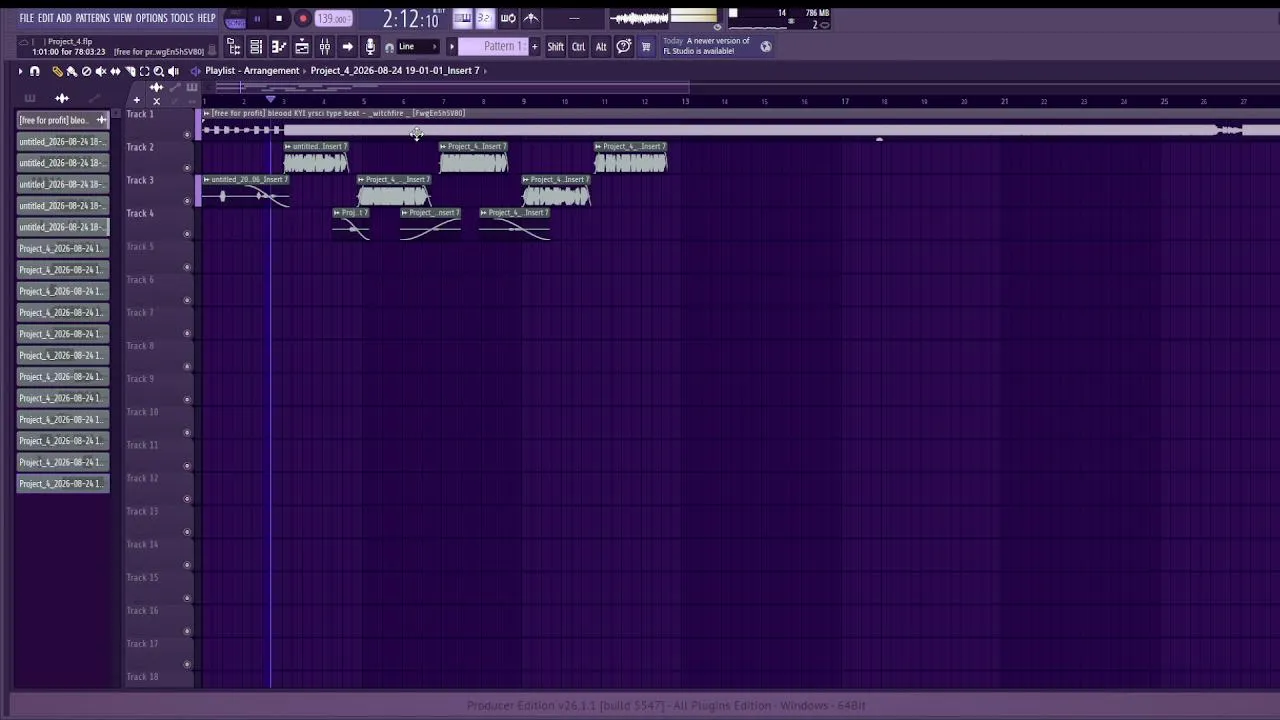This screenshot has height=720, width=1280.
Task: Select the Mute tool in playlist
Action: pos(100,71)
